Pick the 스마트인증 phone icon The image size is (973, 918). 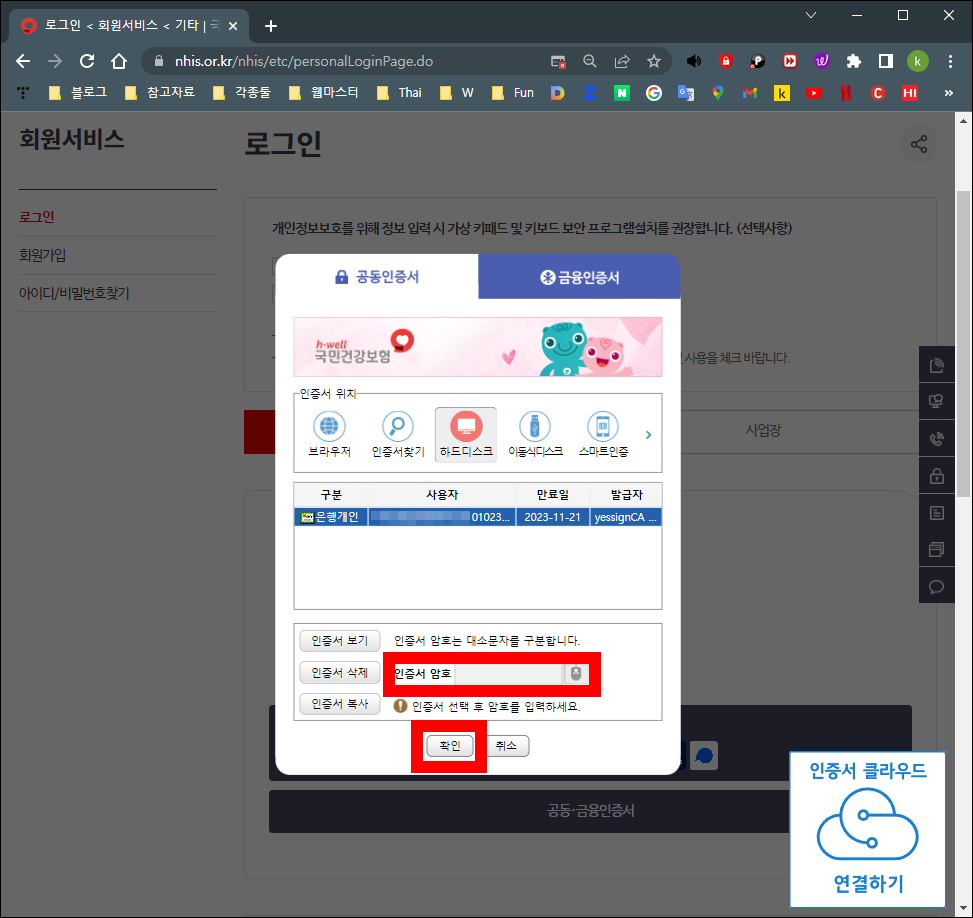tap(602, 426)
